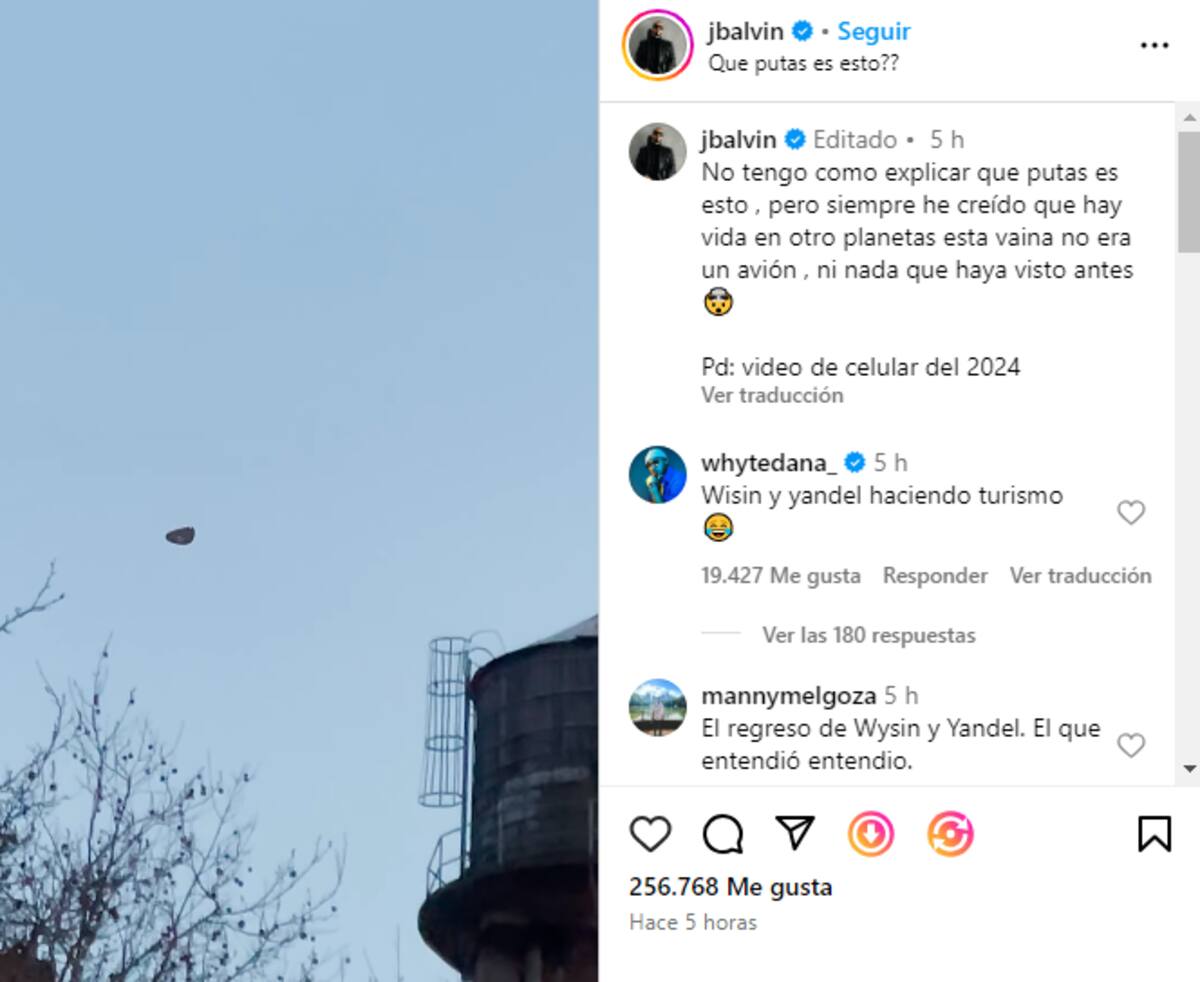
Task: Open comments via speech bubble icon
Action: coord(722,834)
